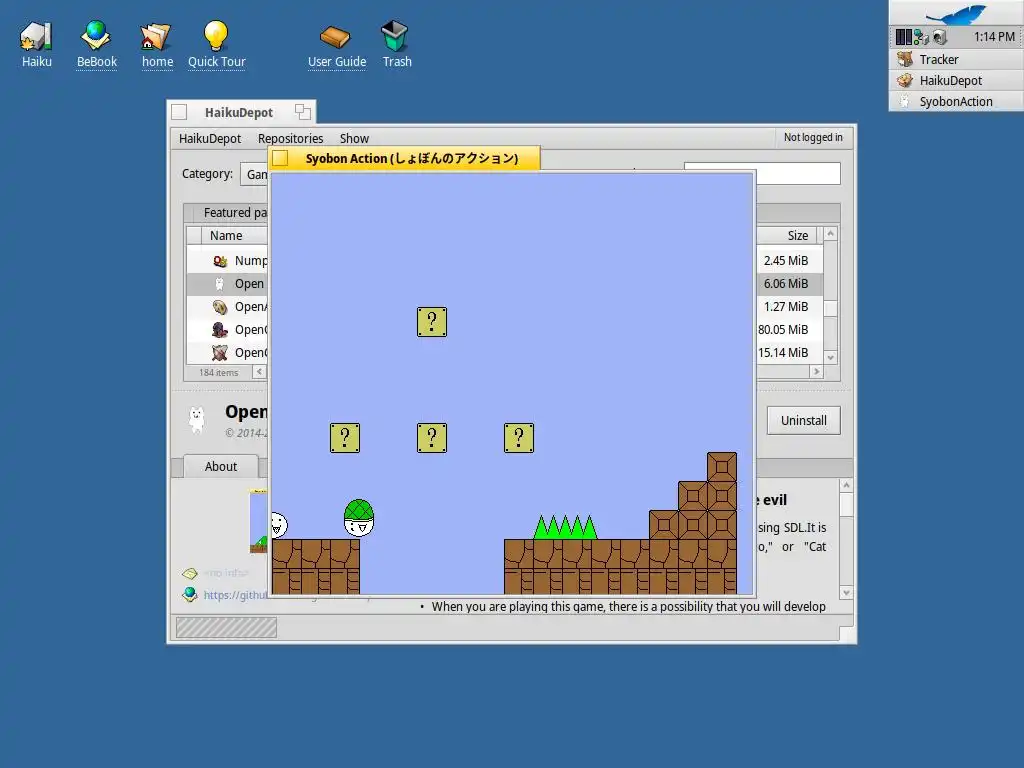Switch to HaikuDepot in the Deskbar
Viewport: 1024px width, 768px height.
click(956, 80)
